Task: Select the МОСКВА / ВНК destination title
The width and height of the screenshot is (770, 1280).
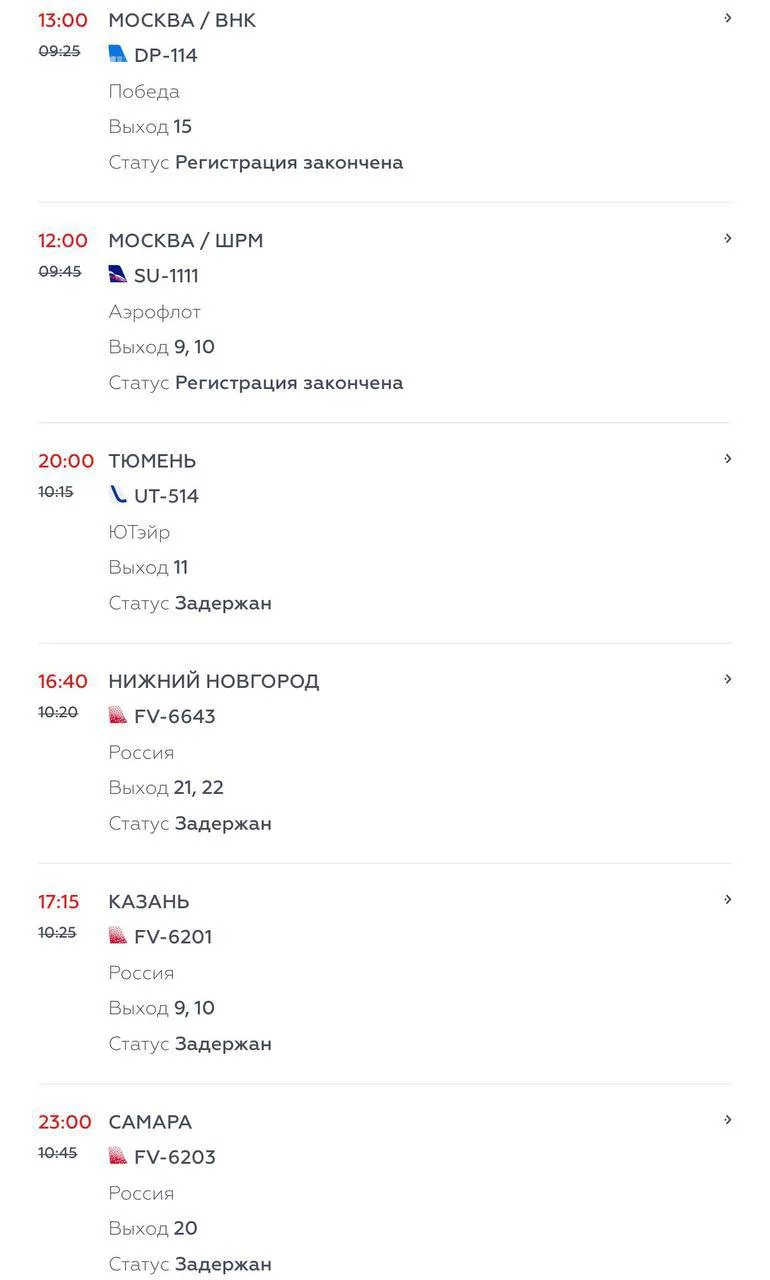Action: pyautogui.click(x=182, y=20)
